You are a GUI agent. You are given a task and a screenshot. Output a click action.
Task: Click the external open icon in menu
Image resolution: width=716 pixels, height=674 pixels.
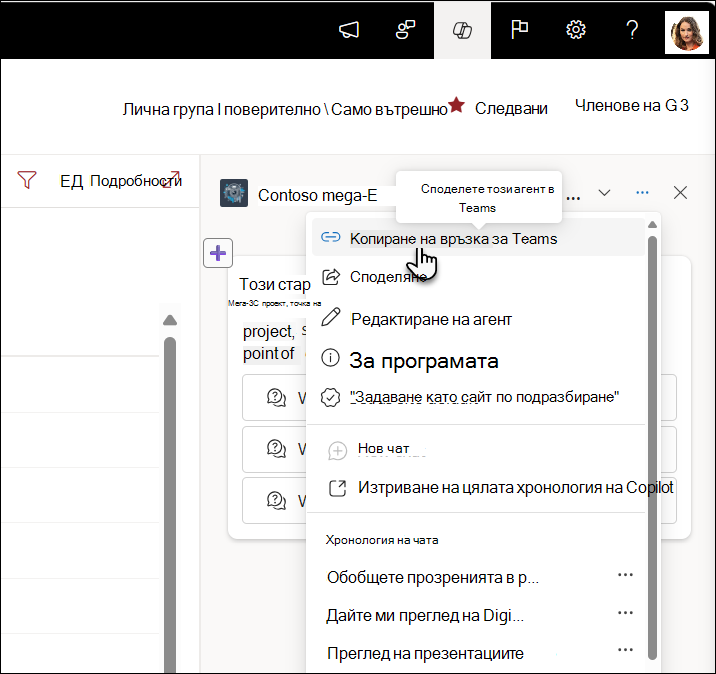(x=338, y=488)
